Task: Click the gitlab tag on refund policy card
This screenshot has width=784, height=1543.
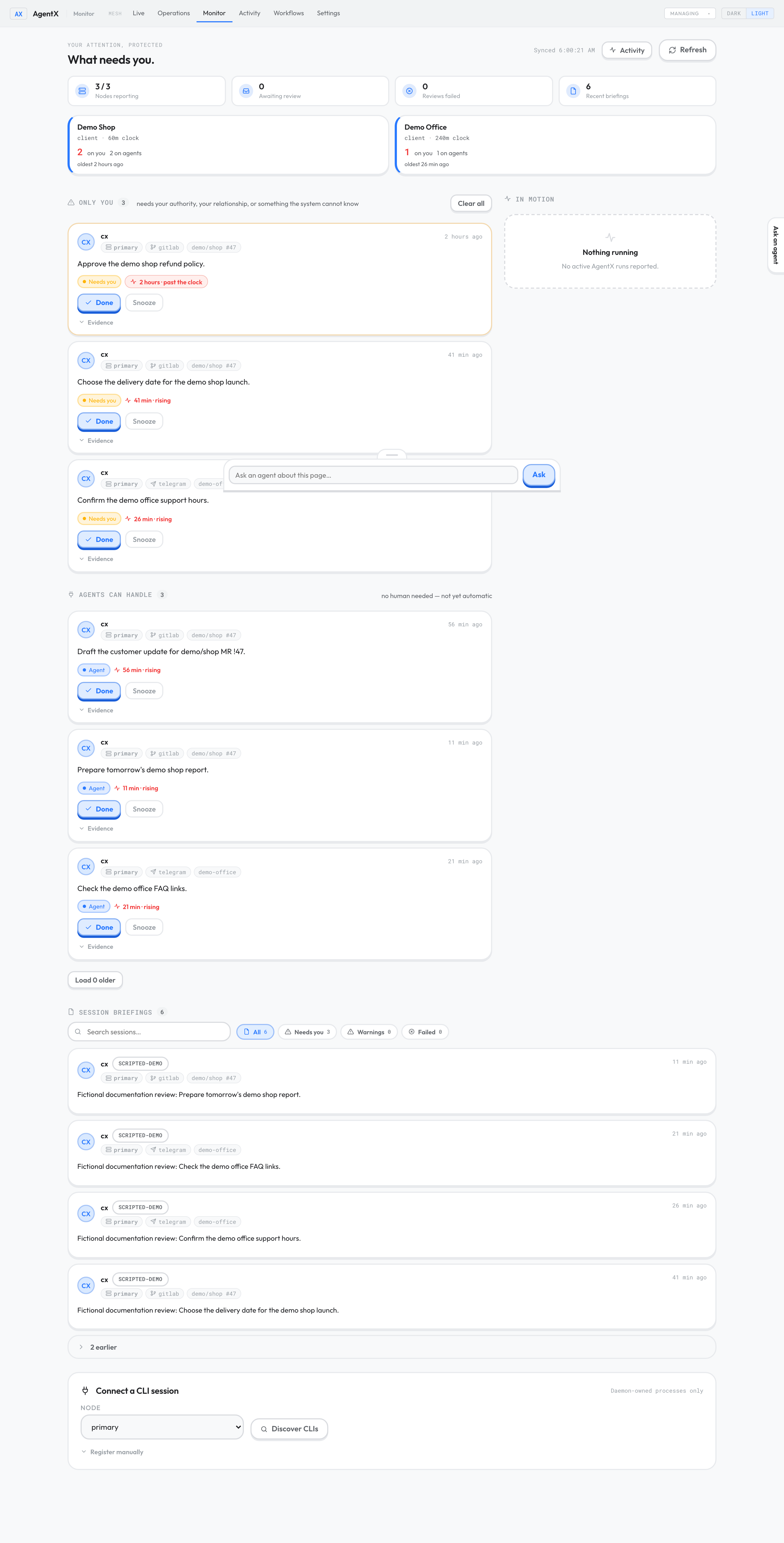Action: [165, 247]
